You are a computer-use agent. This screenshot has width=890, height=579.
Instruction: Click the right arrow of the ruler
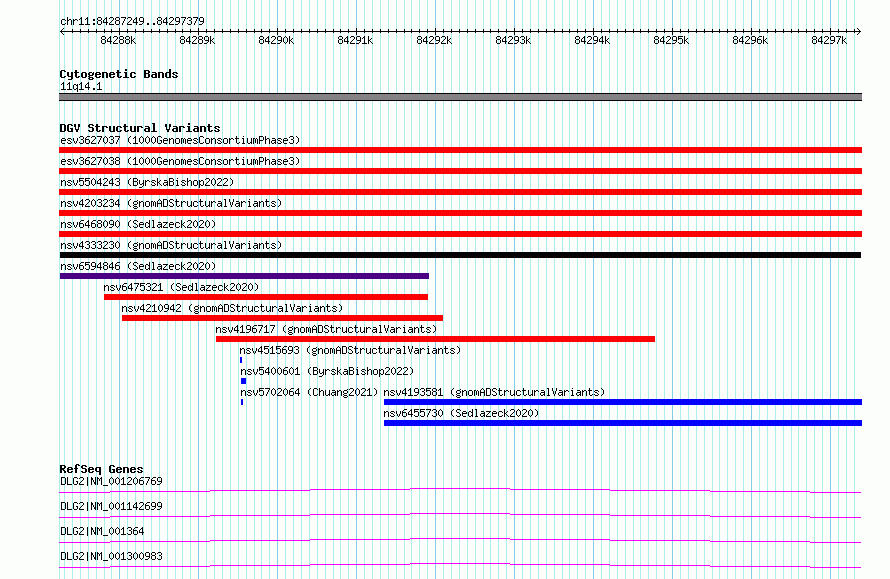click(858, 32)
